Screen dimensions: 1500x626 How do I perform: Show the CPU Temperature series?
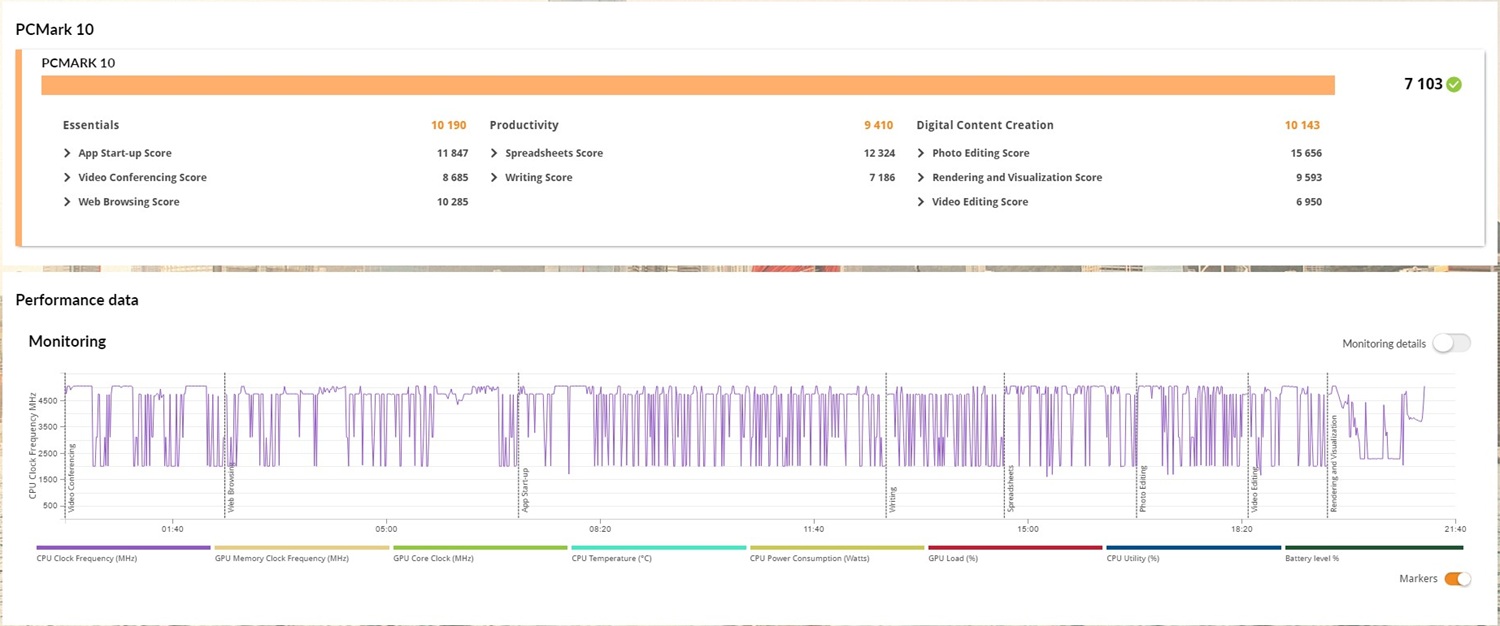[x=658, y=548]
